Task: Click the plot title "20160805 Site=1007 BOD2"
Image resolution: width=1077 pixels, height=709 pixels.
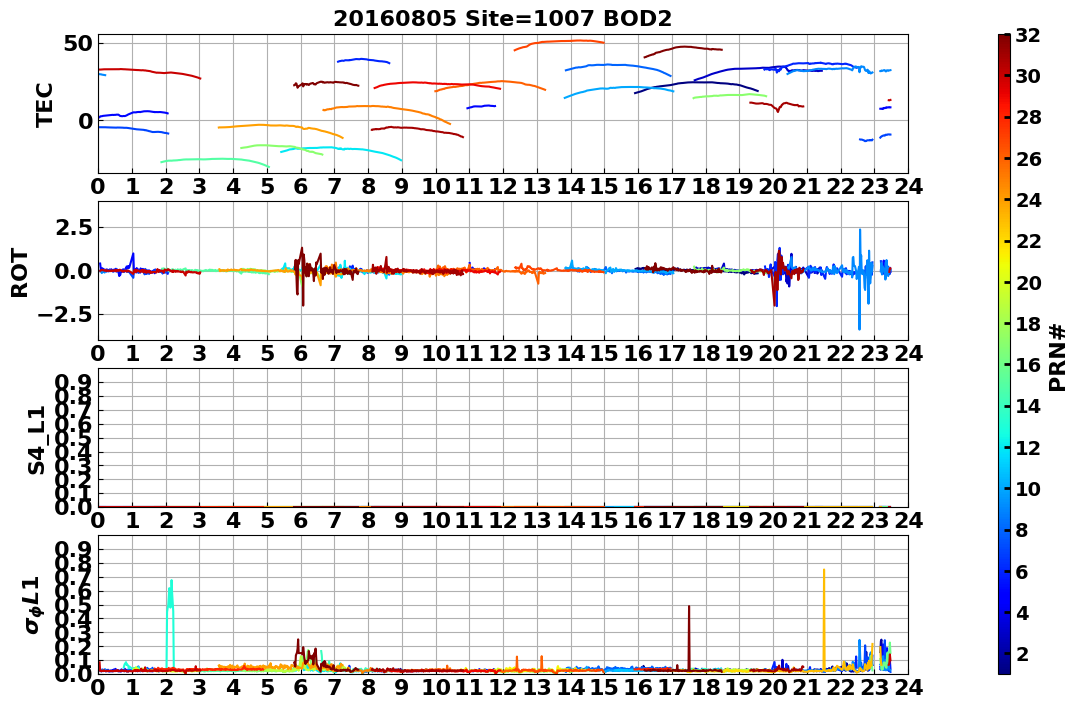Action: 502,18
